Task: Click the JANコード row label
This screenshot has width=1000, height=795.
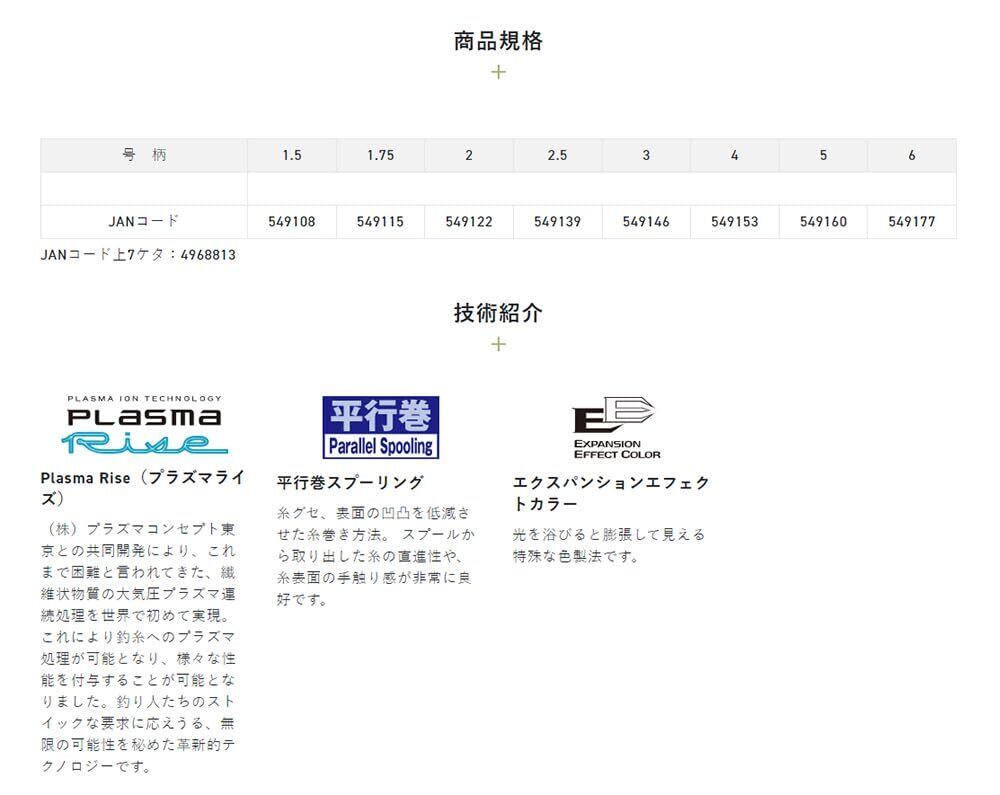Action: coord(144,221)
